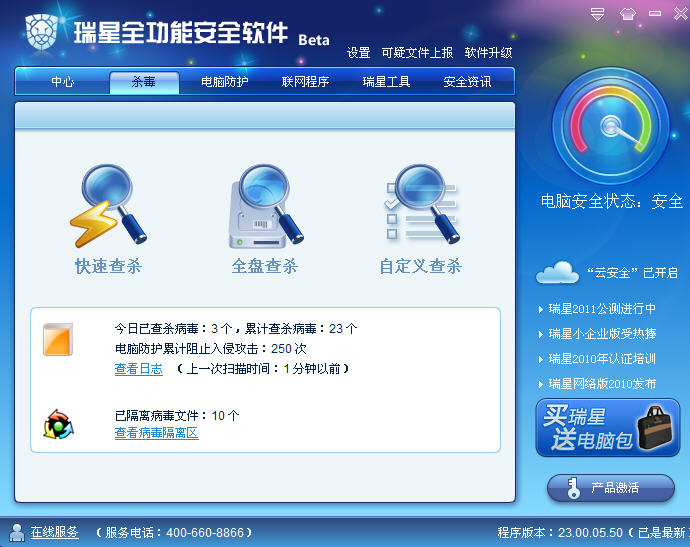
Task: Click the arrow beside 瑞星2011公测进行中
Action: [x=541, y=309]
